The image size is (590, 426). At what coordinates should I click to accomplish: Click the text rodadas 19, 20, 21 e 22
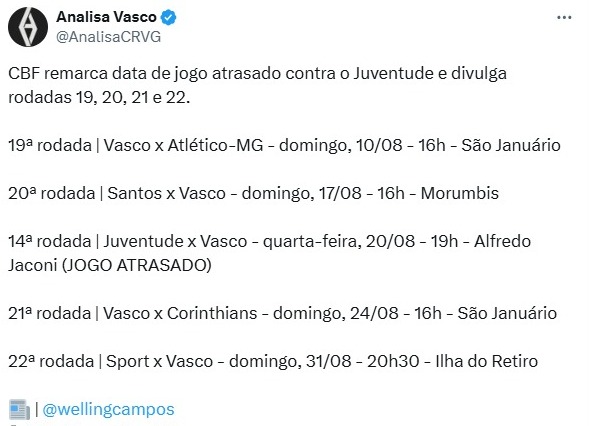click(x=99, y=97)
